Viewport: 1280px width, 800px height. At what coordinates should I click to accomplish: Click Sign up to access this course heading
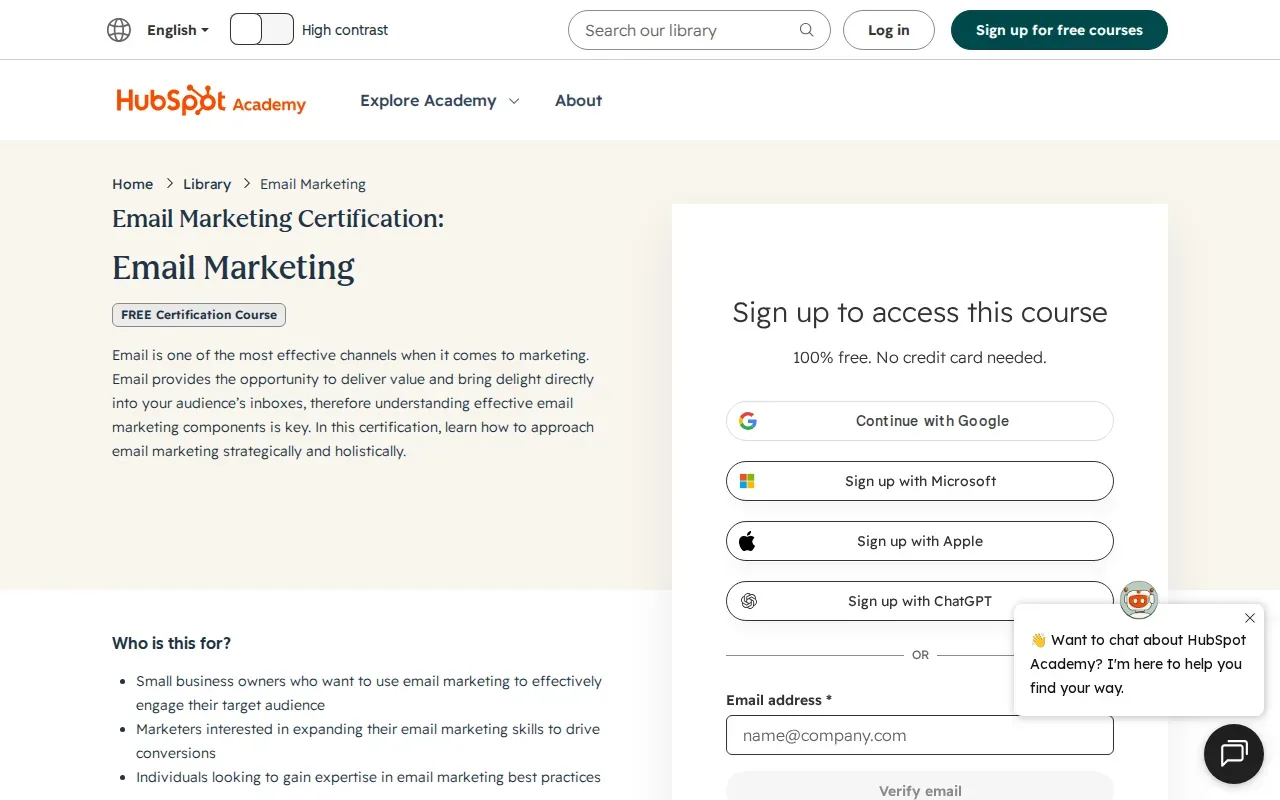[x=920, y=312]
